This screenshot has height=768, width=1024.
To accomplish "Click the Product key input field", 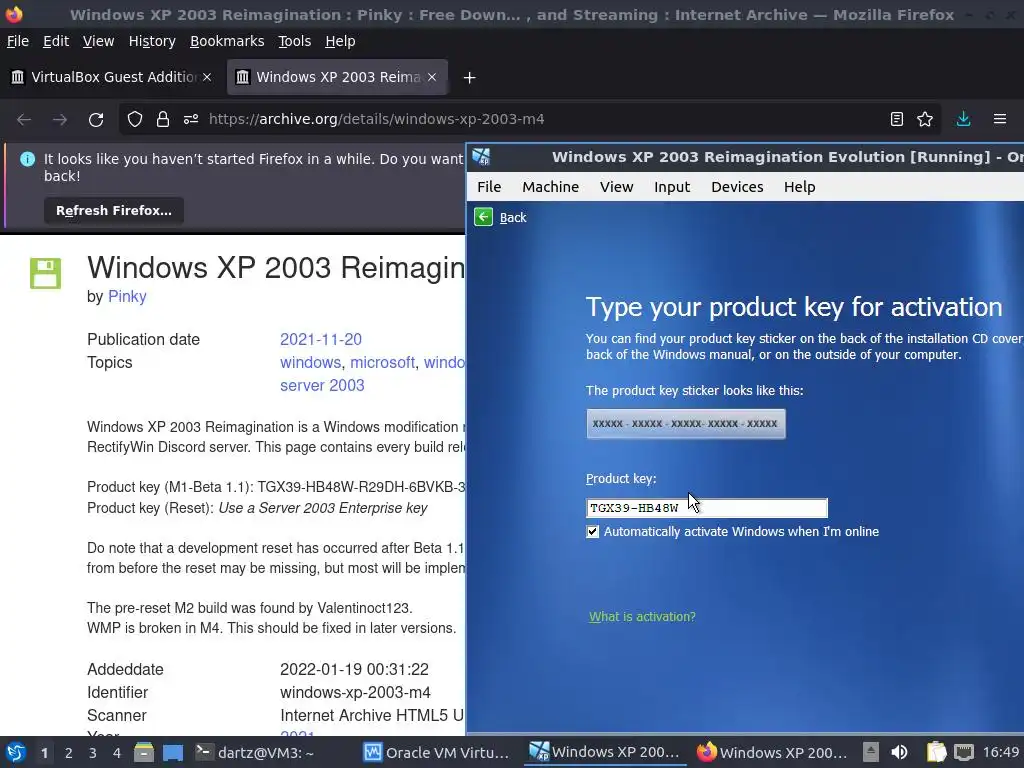I will click(x=707, y=508).
